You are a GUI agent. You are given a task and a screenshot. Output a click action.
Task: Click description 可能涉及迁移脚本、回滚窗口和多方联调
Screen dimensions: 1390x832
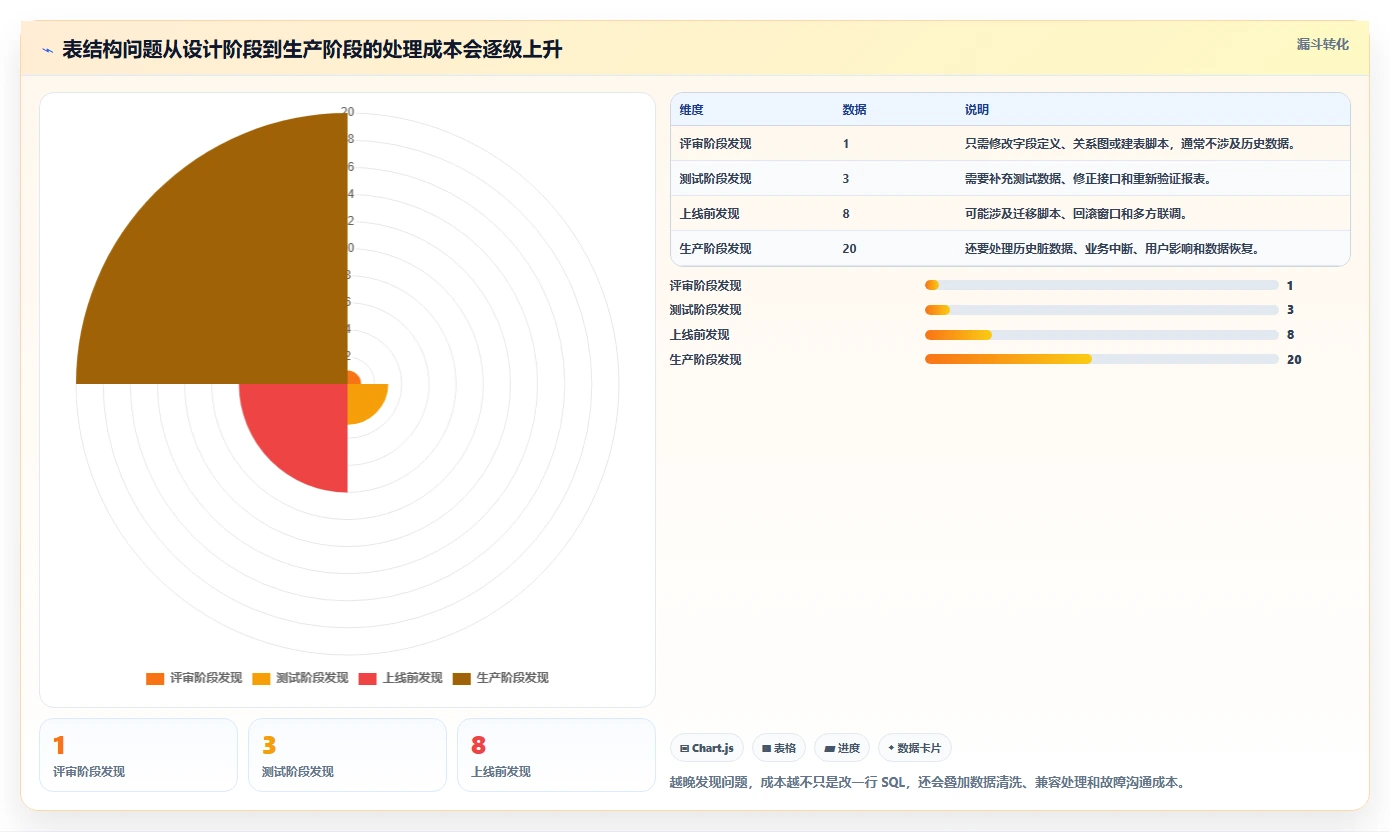click(x=1075, y=214)
